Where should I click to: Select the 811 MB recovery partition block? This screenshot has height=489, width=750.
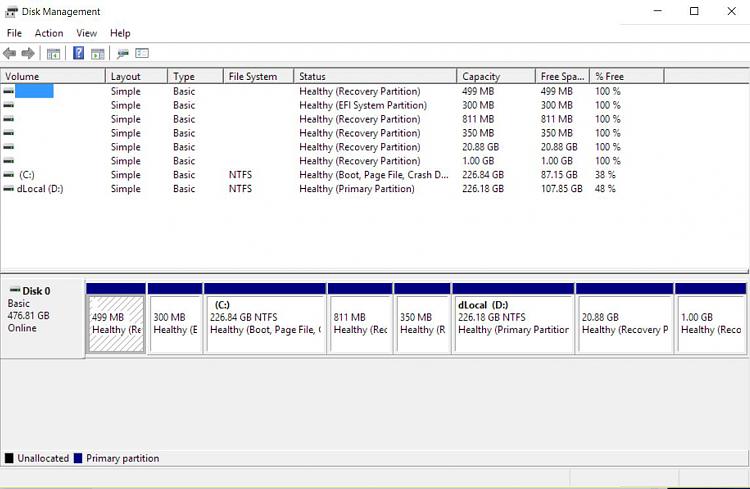point(361,324)
